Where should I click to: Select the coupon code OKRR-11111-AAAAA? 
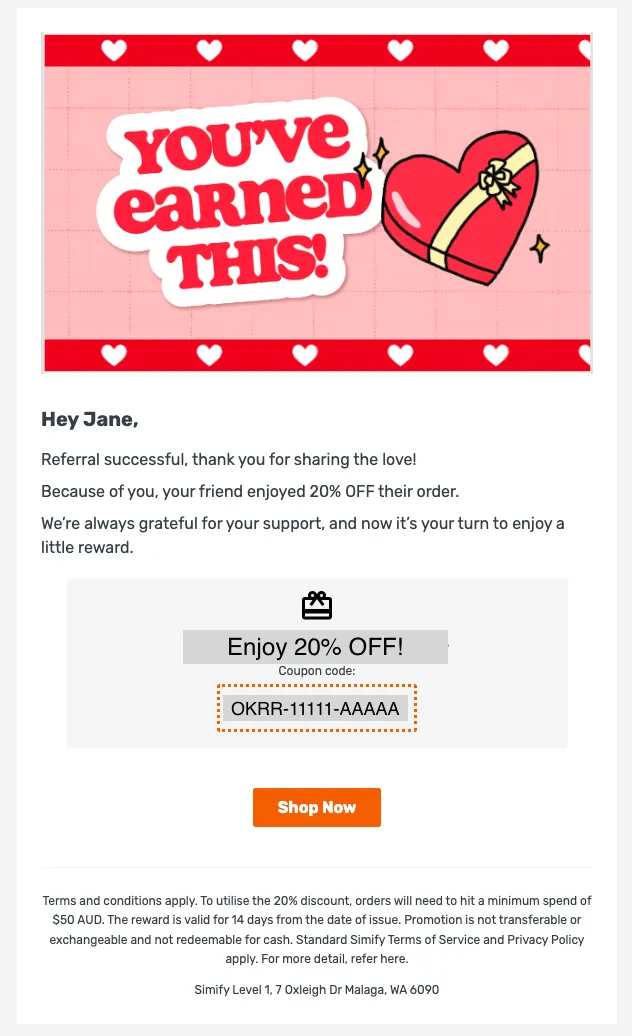[x=315, y=709]
